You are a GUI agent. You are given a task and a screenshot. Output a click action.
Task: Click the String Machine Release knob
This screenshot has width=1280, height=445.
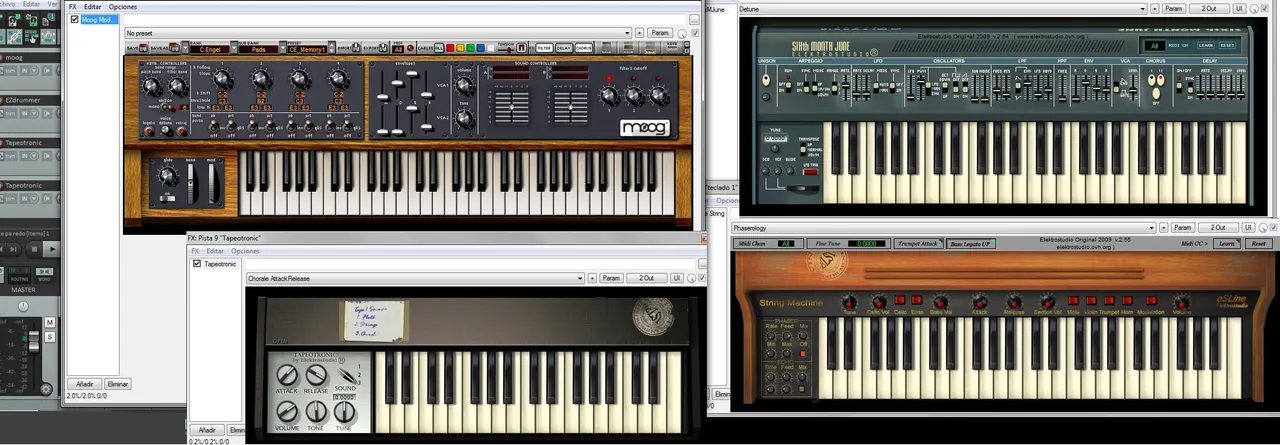(x=1014, y=302)
